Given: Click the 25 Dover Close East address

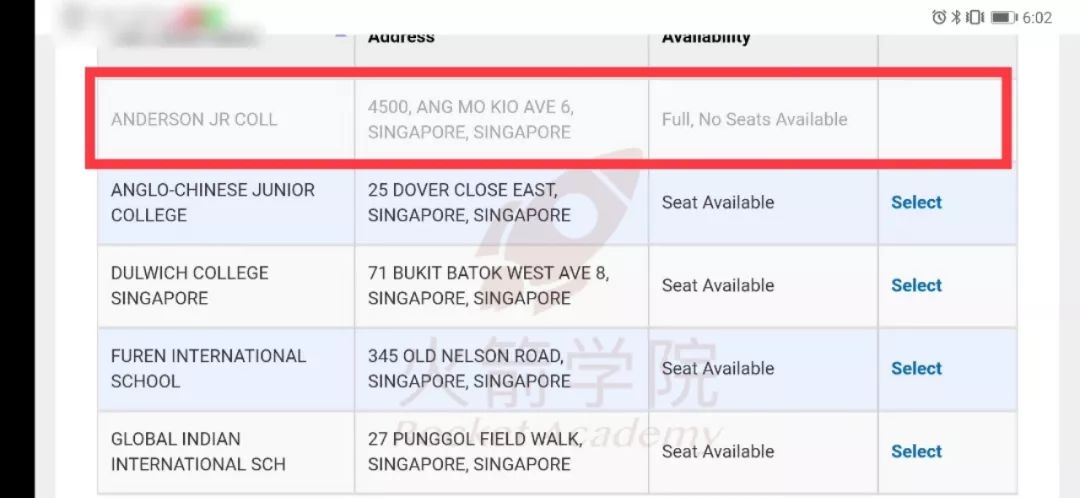Looking at the screenshot, I should click(469, 203).
